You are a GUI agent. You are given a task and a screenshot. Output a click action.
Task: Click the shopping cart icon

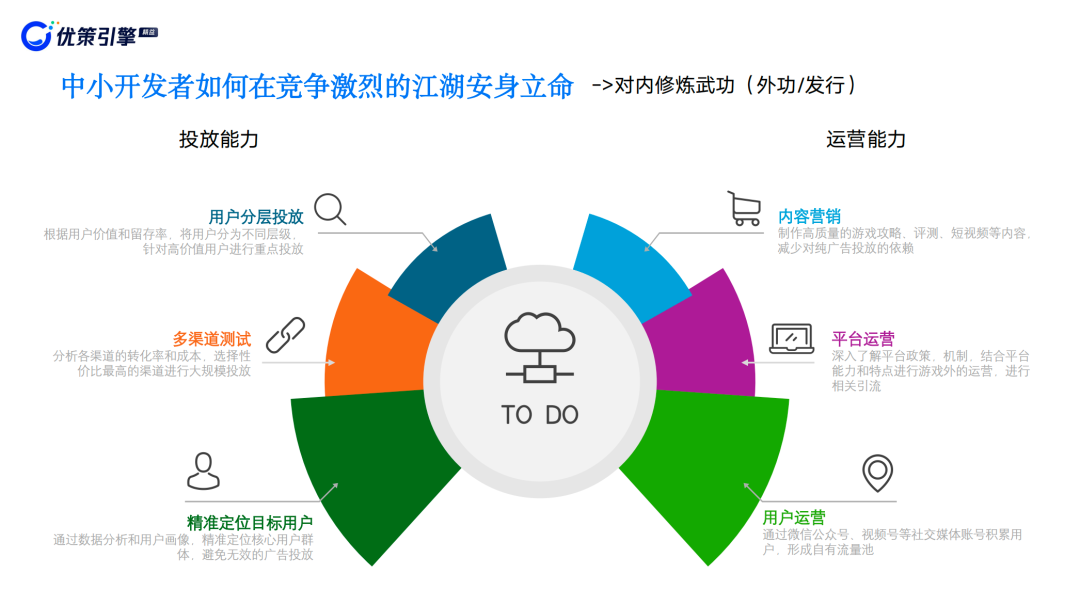pos(745,209)
